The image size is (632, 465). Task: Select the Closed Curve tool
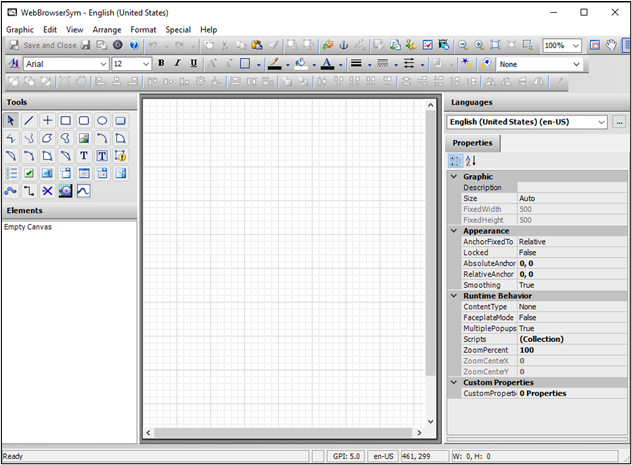point(66,138)
